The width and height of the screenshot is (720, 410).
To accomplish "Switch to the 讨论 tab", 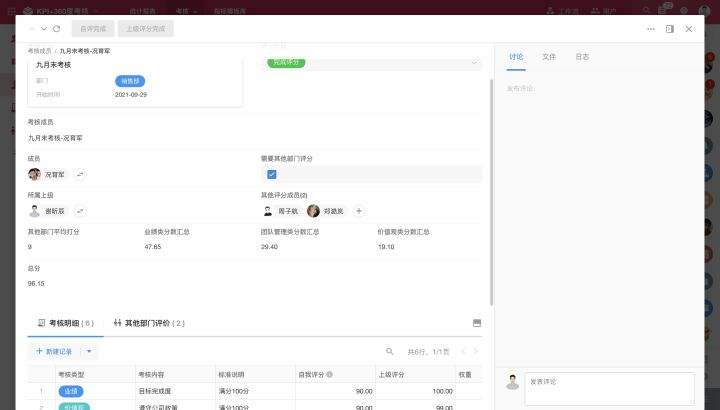I will [x=516, y=57].
